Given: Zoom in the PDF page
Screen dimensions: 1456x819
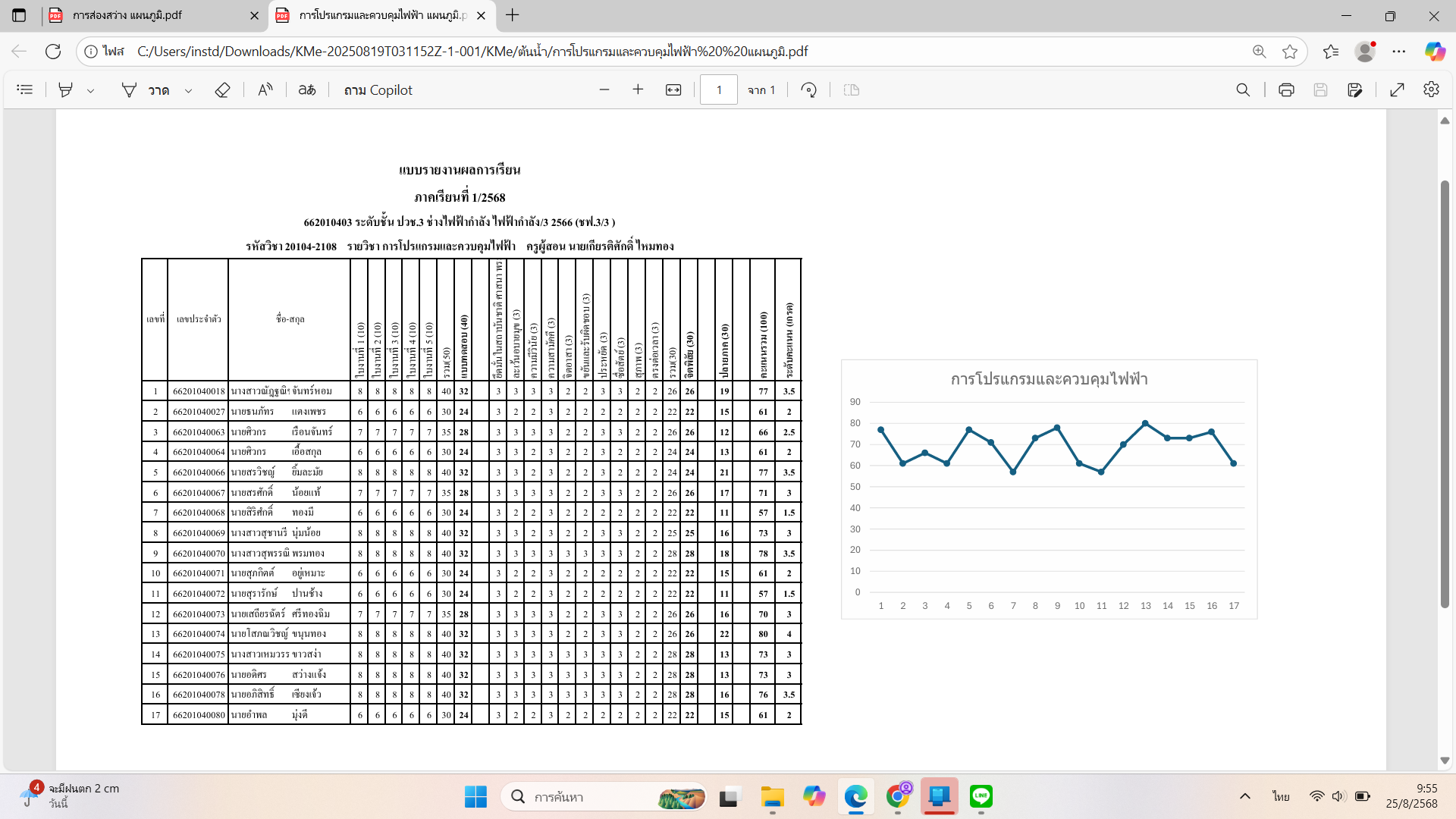Looking at the screenshot, I should 638,89.
